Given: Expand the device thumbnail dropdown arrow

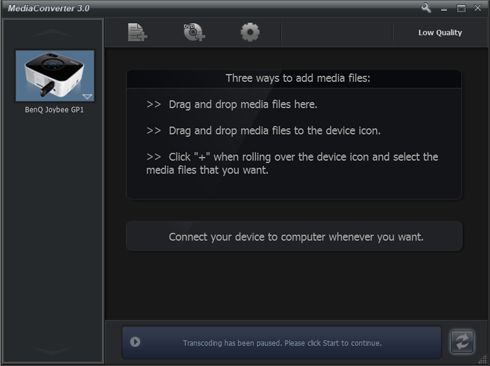Looking at the screenshot, I should click(x=87, y=97).
